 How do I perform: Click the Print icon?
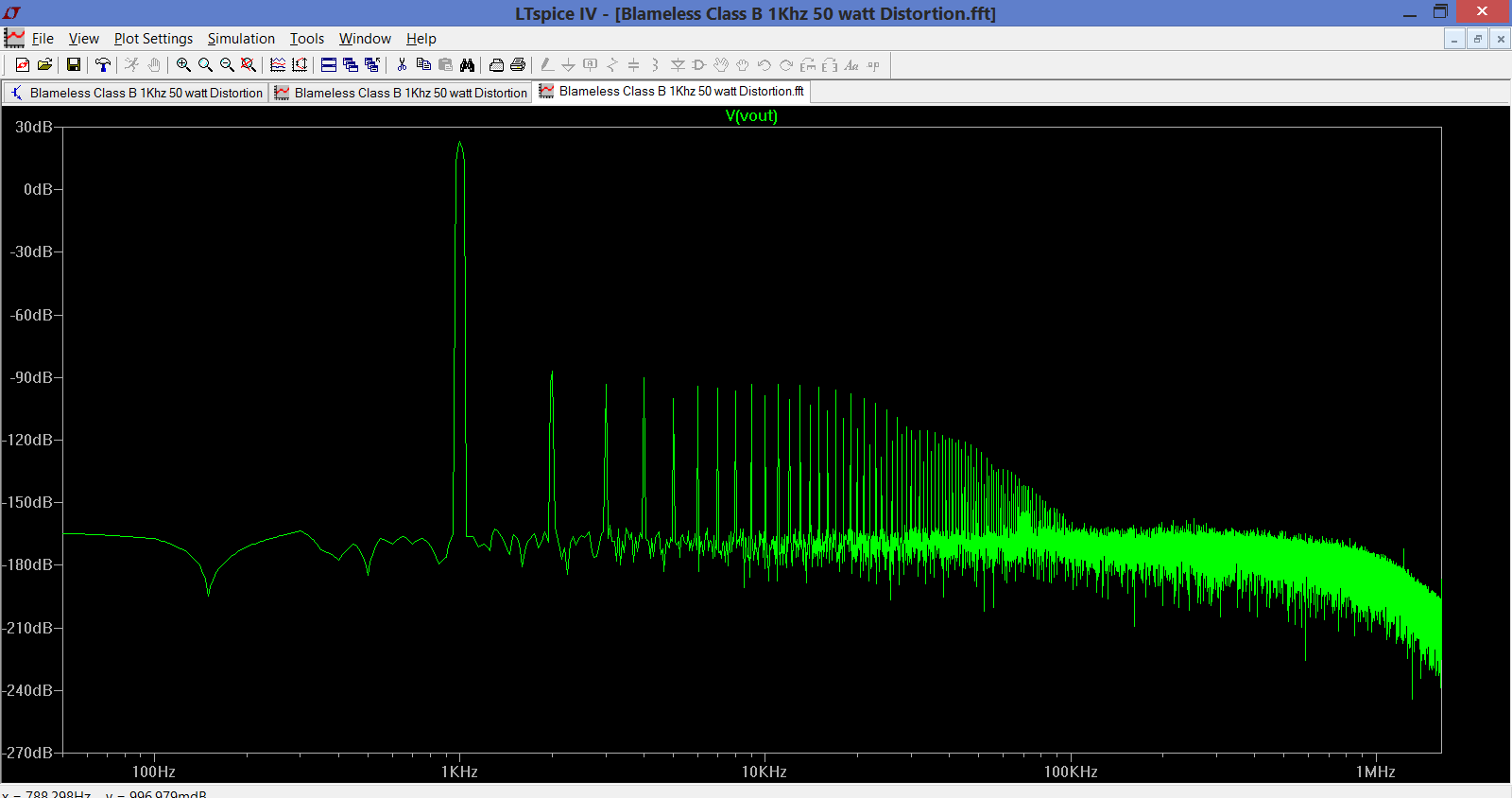518,65
